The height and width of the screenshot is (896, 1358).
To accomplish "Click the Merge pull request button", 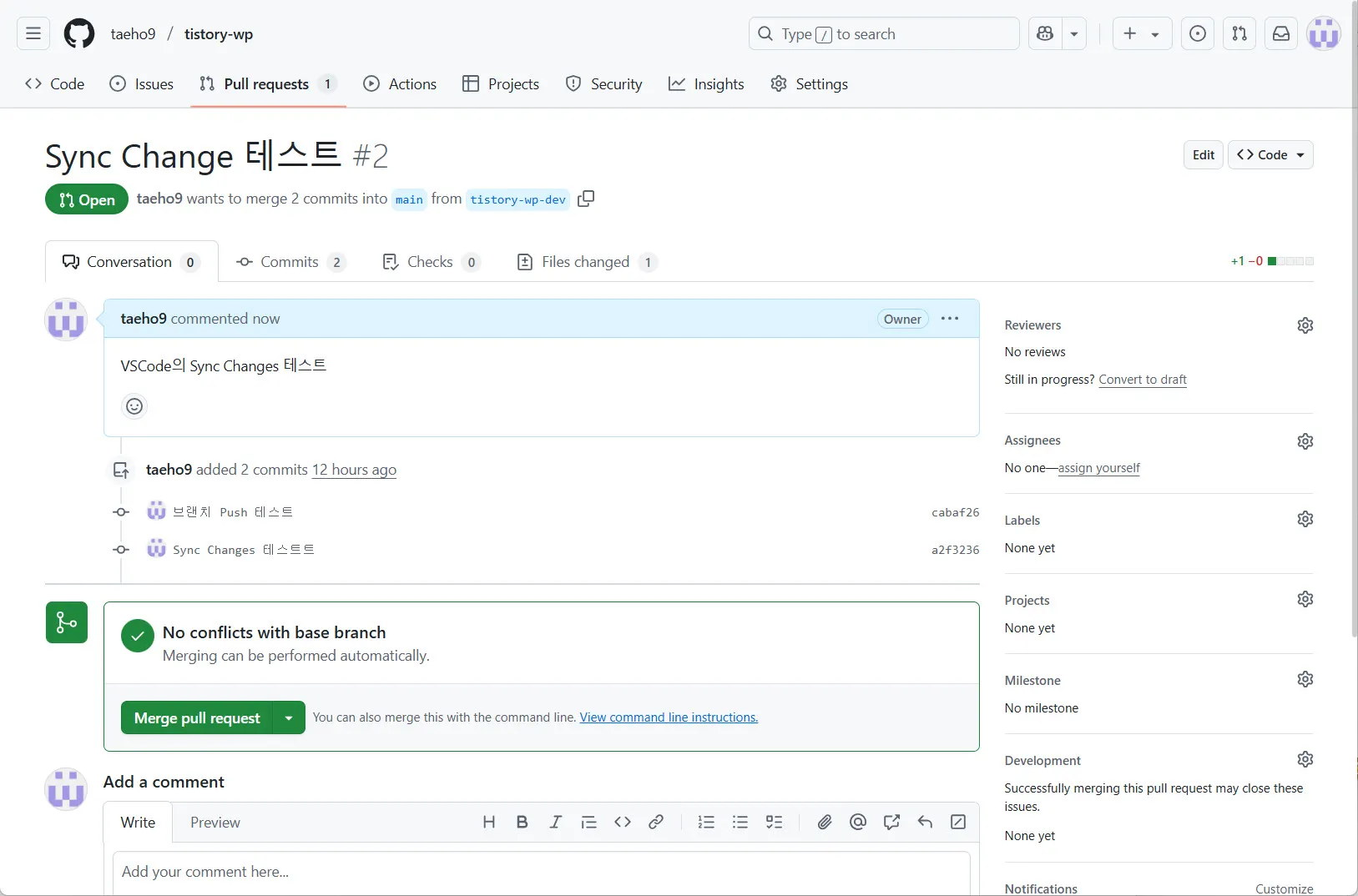I will click(196, 717).
